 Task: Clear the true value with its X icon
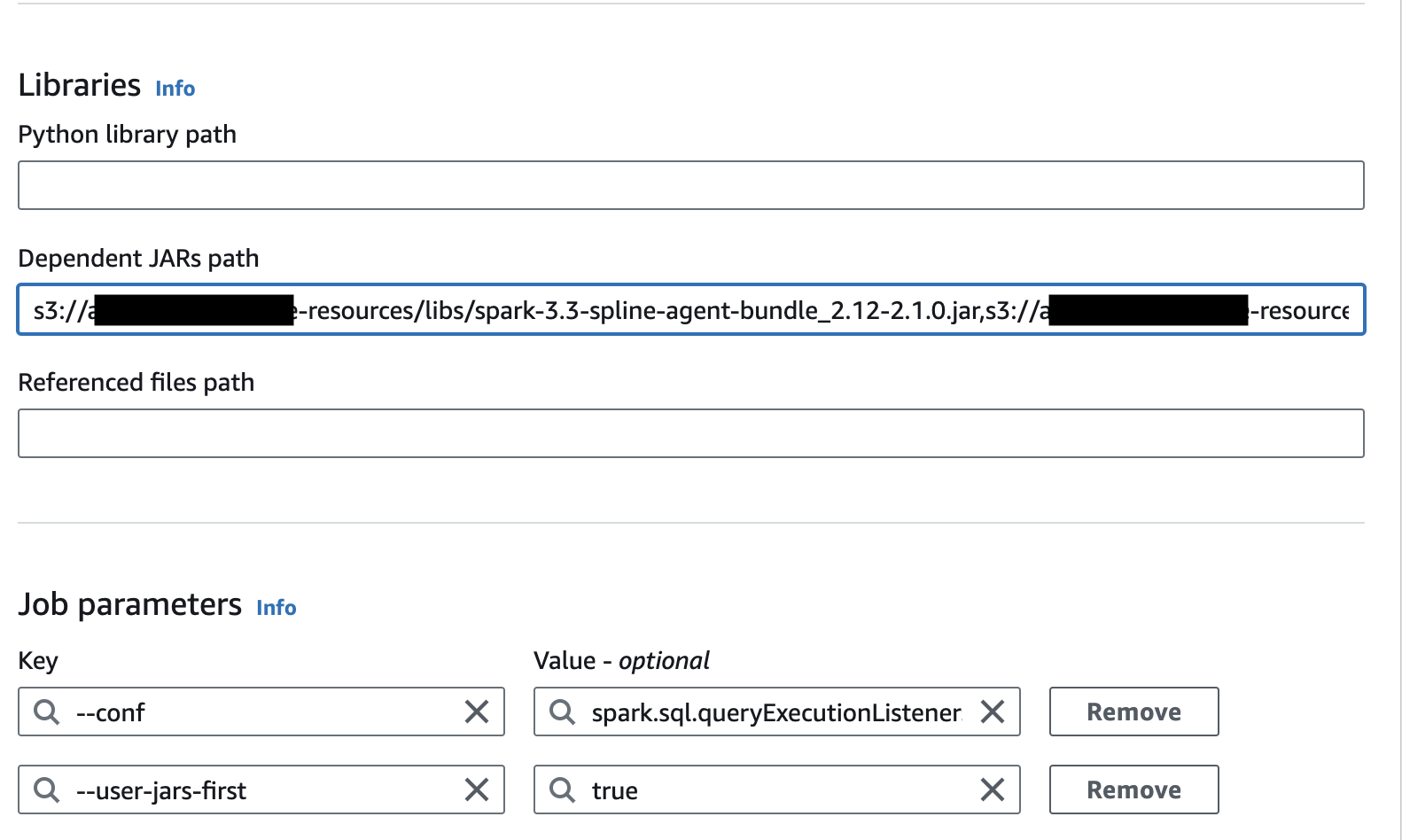point(993,789)
